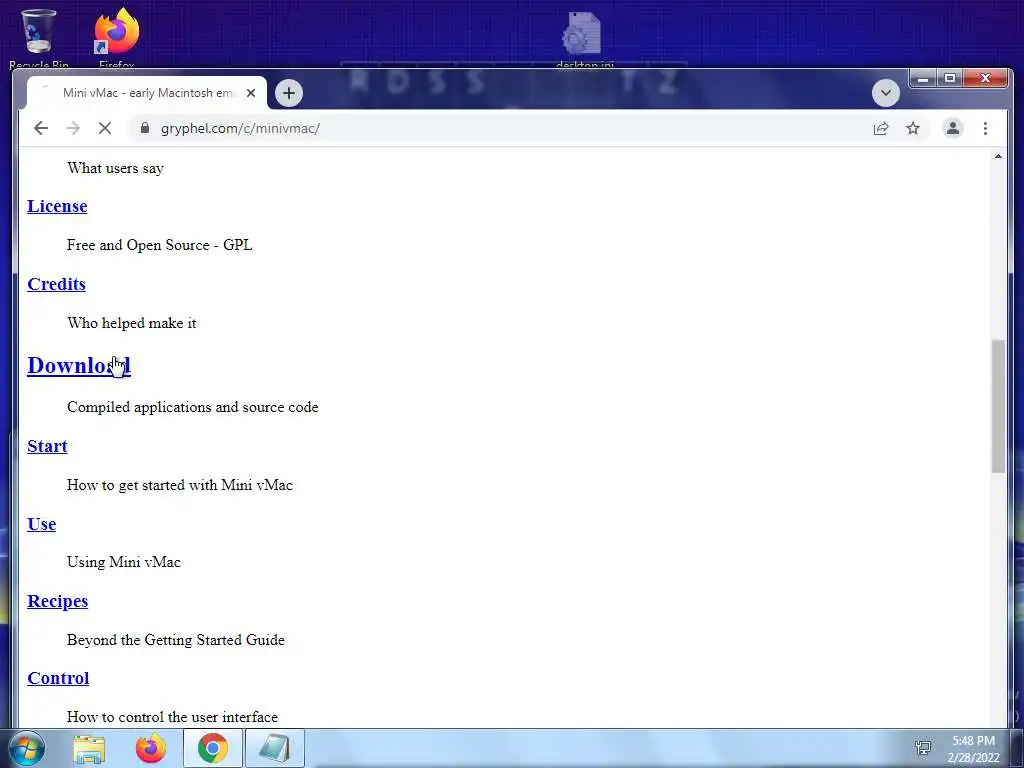Maximize the Chrome window
1024x768 pixels.
(x=950, y=78)
